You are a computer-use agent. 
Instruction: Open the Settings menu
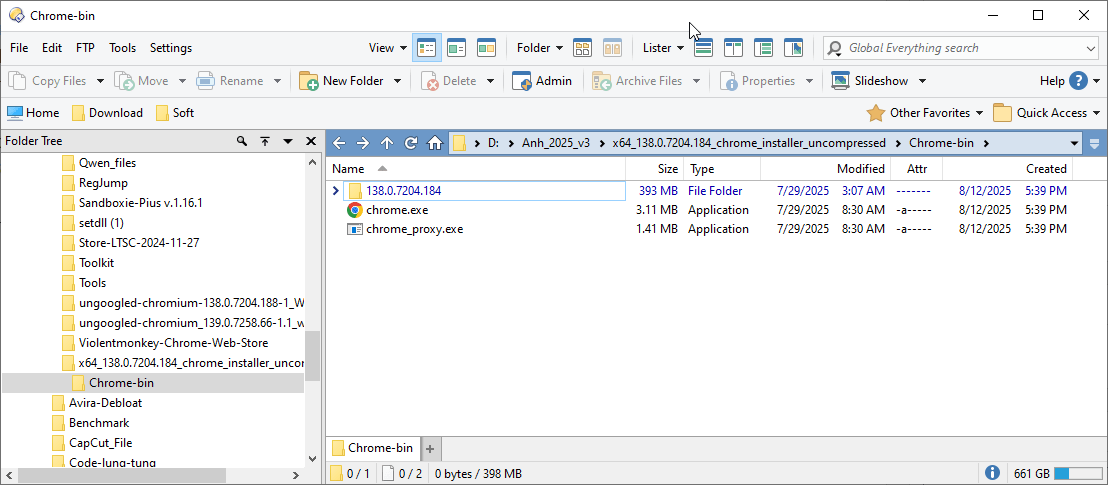click(171, 48)
